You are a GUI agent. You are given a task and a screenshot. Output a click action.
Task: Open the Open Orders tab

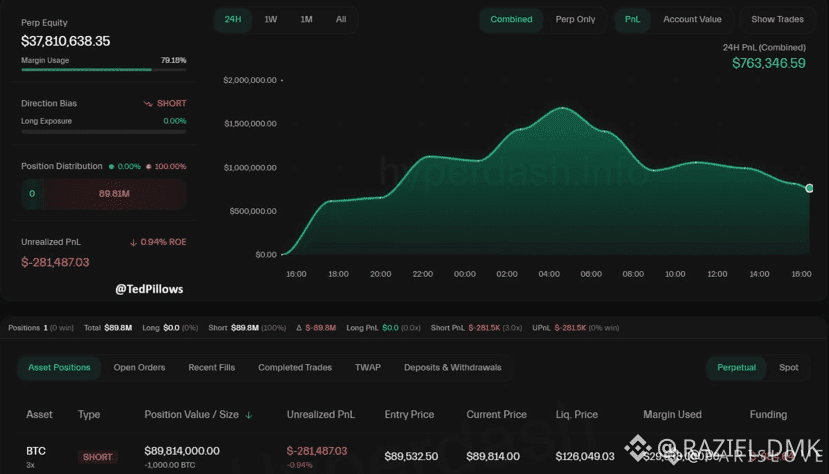point(139,368)
